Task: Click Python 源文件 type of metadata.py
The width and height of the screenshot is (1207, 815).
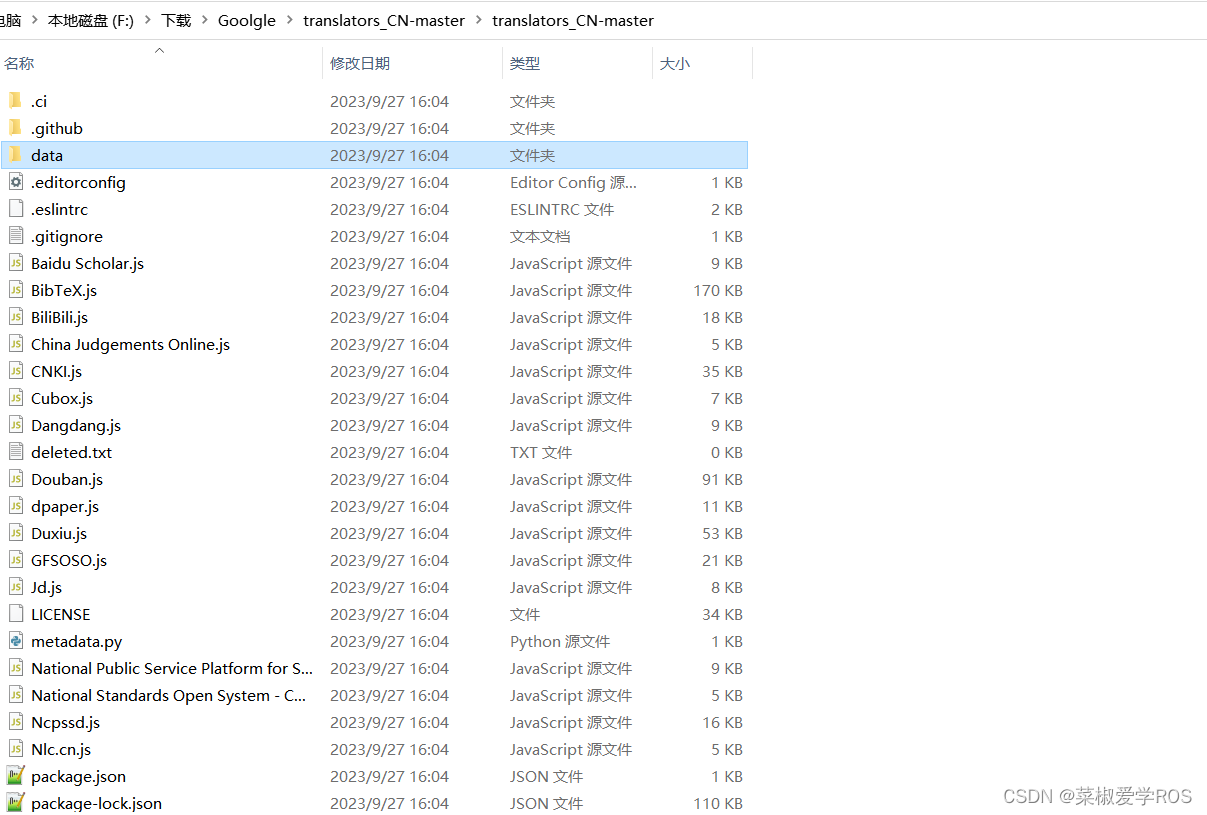Action: (x=560, y=641)
